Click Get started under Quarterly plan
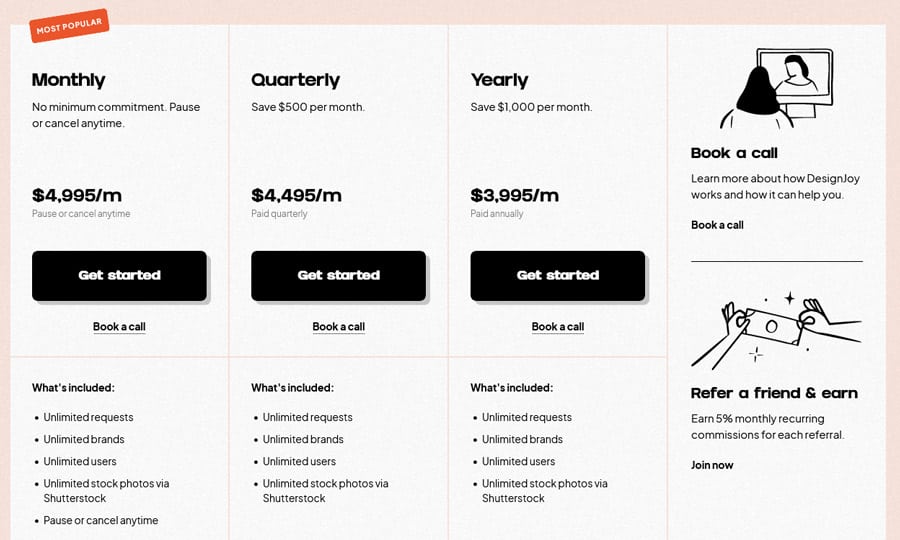 pyautogui.click(x=339, y=275)
